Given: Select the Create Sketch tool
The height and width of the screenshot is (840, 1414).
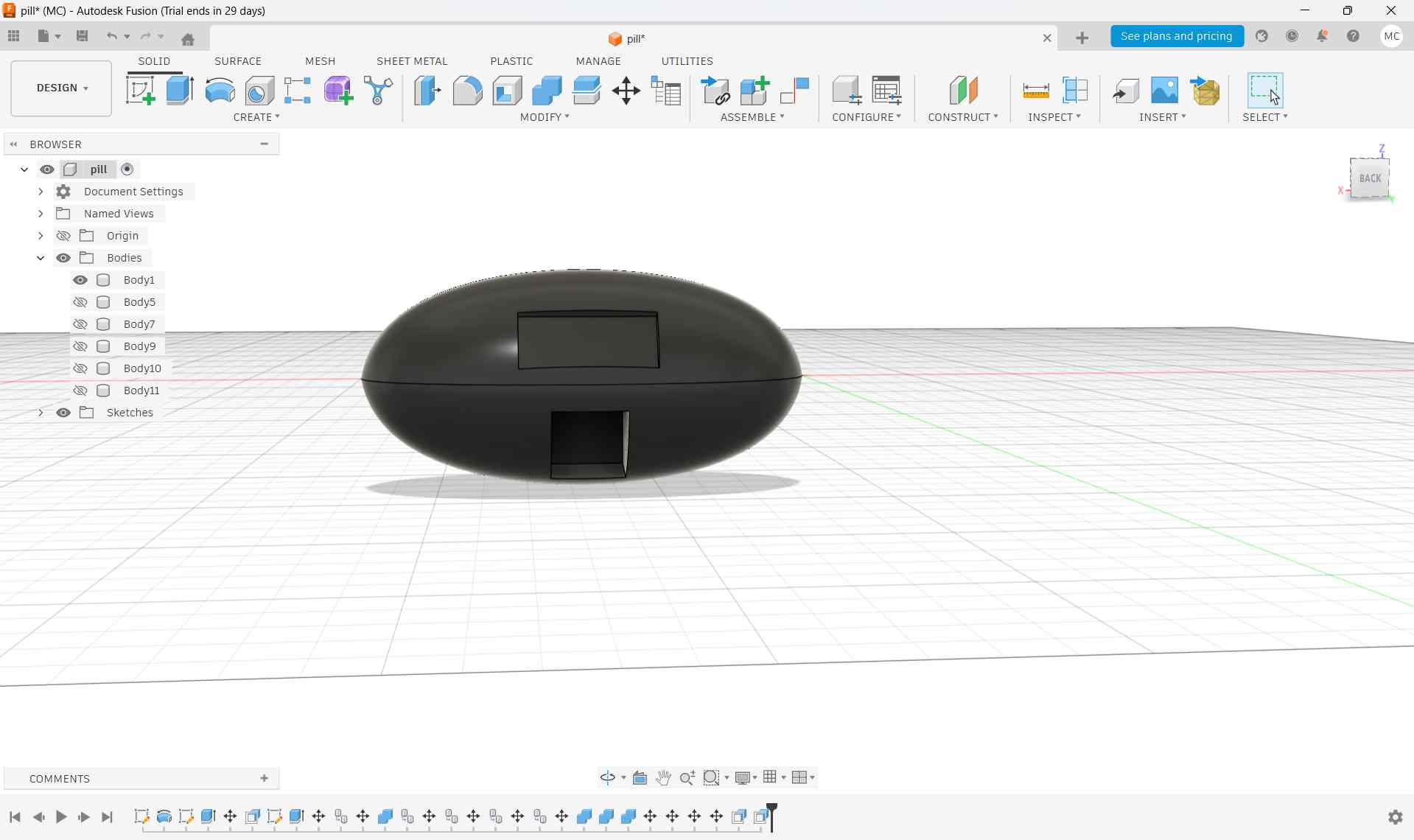Looking at the screenshot, I should pos(140,91).
